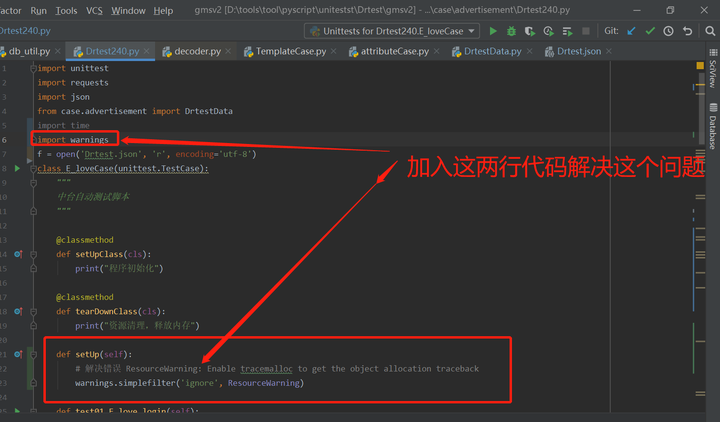The height and width of the screenshot is (422, 720).
Task: Open the SciView side panel
Action: (713, 69)
